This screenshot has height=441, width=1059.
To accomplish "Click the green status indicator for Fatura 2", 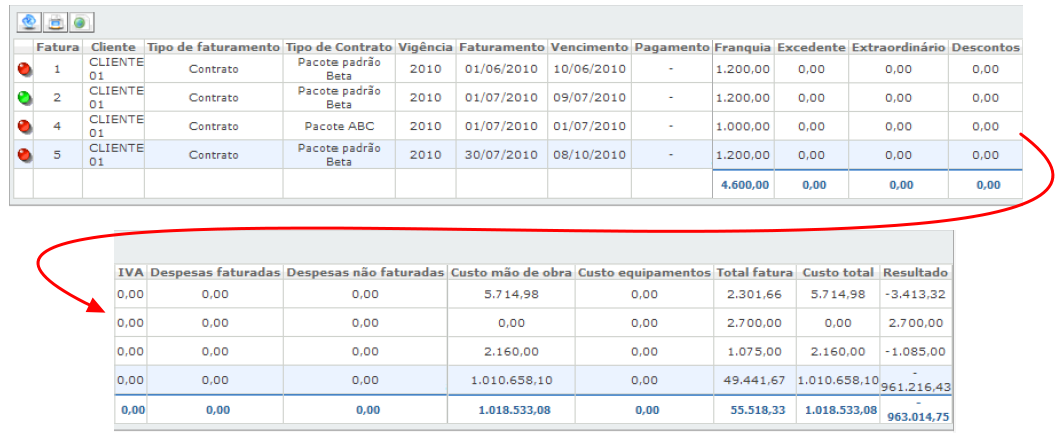I will [24, 98].
